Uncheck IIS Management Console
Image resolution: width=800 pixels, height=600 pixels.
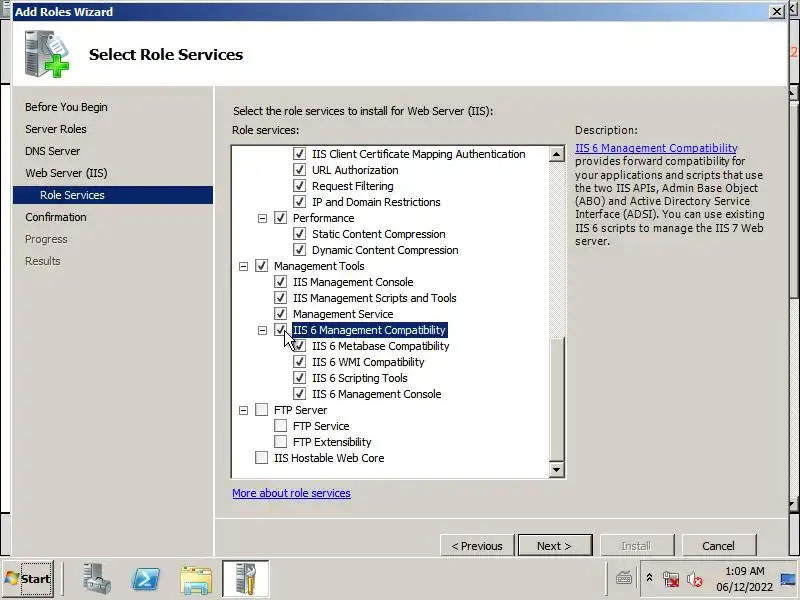pos(280,282)
